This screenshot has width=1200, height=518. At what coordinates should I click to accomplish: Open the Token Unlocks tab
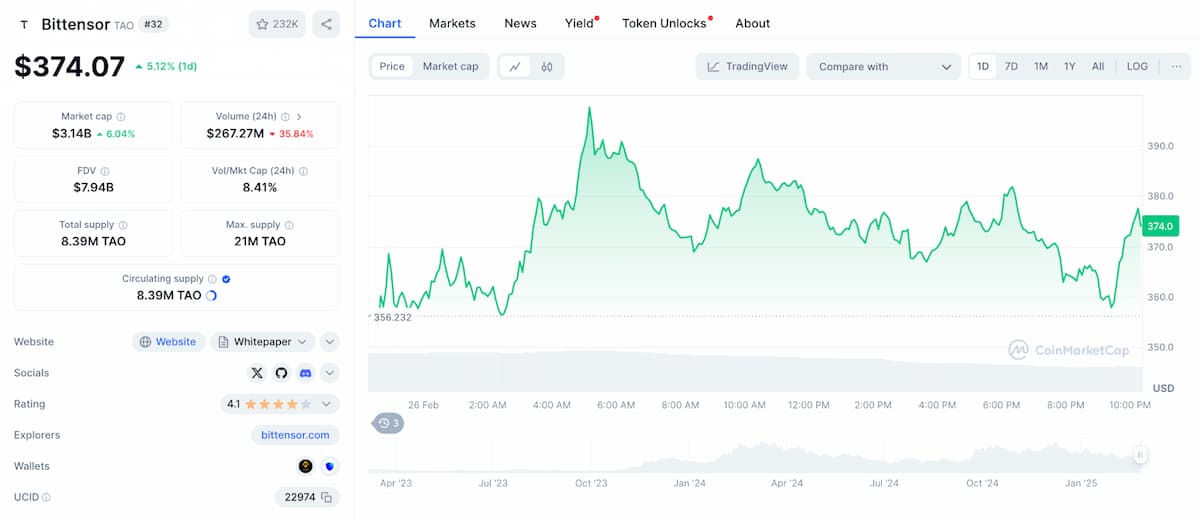664,23
